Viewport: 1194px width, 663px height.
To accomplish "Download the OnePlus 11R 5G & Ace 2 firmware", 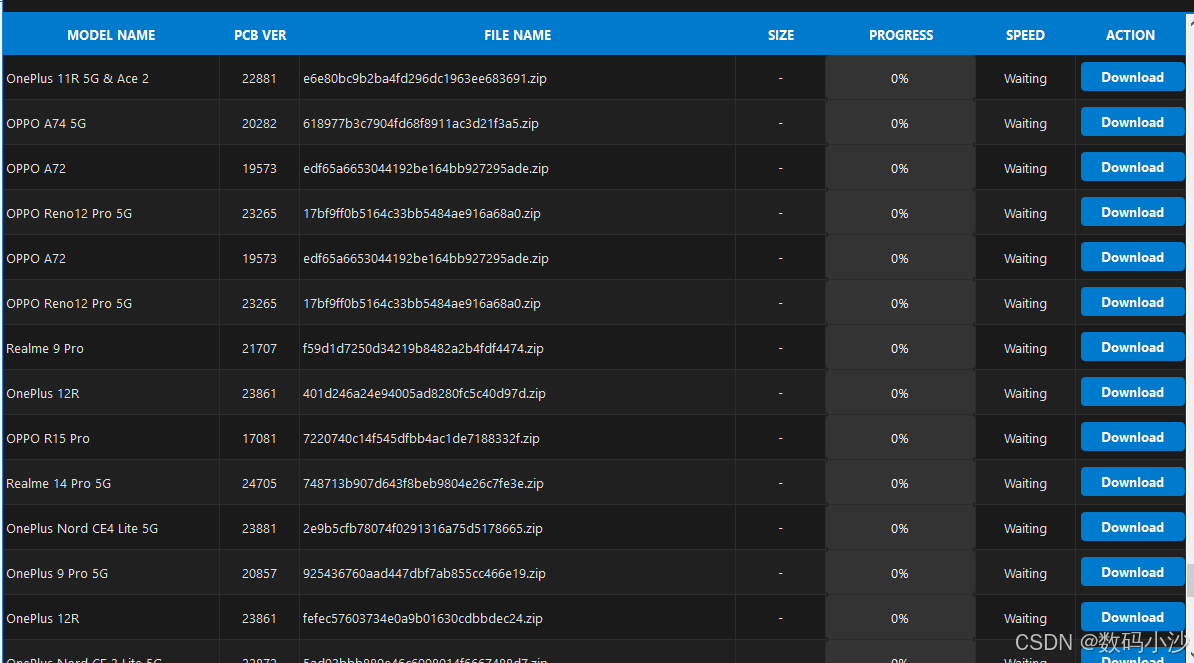I will coord(1132,78).
